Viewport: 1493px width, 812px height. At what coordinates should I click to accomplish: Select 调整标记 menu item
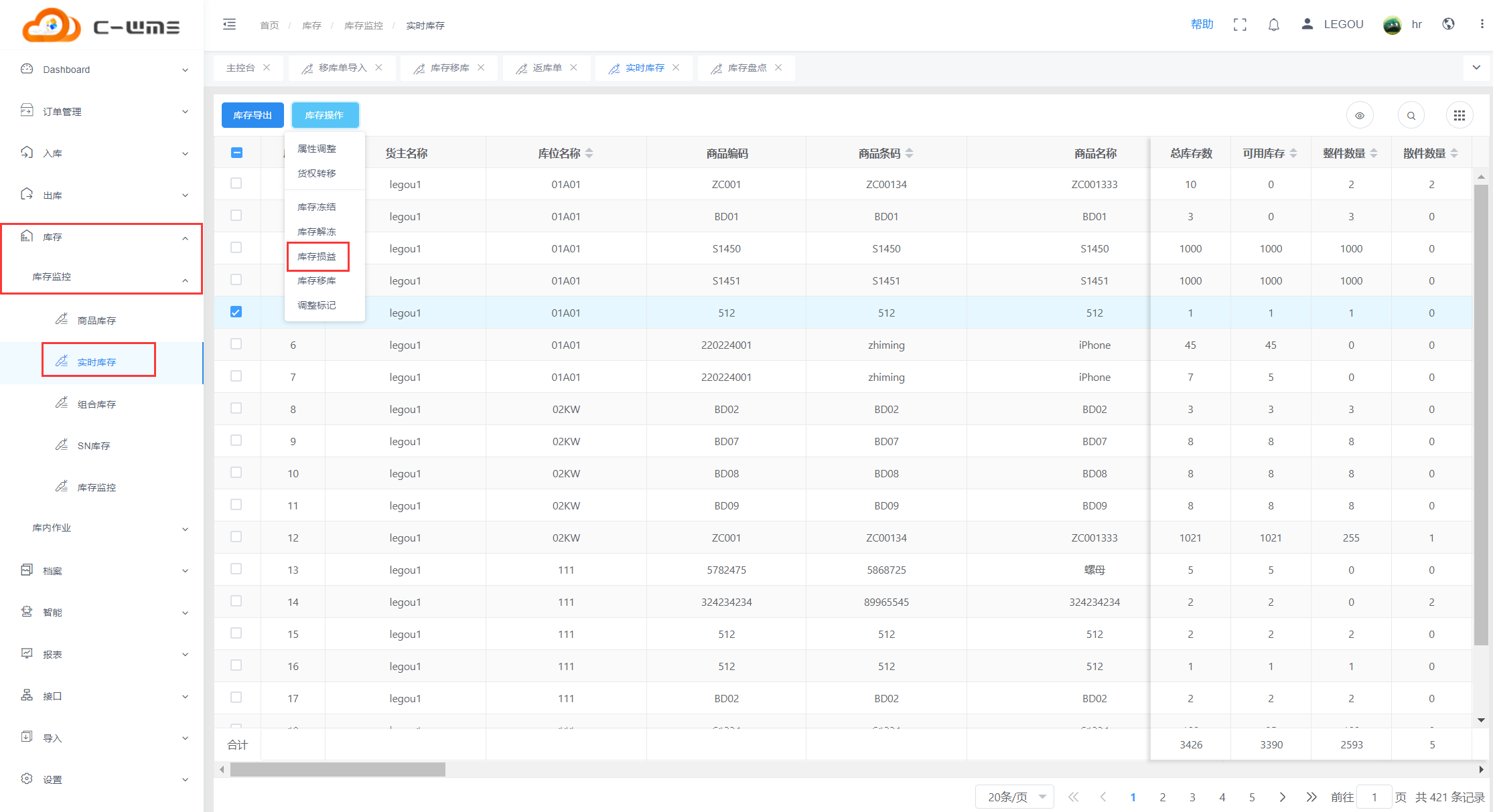pos(317,305)
